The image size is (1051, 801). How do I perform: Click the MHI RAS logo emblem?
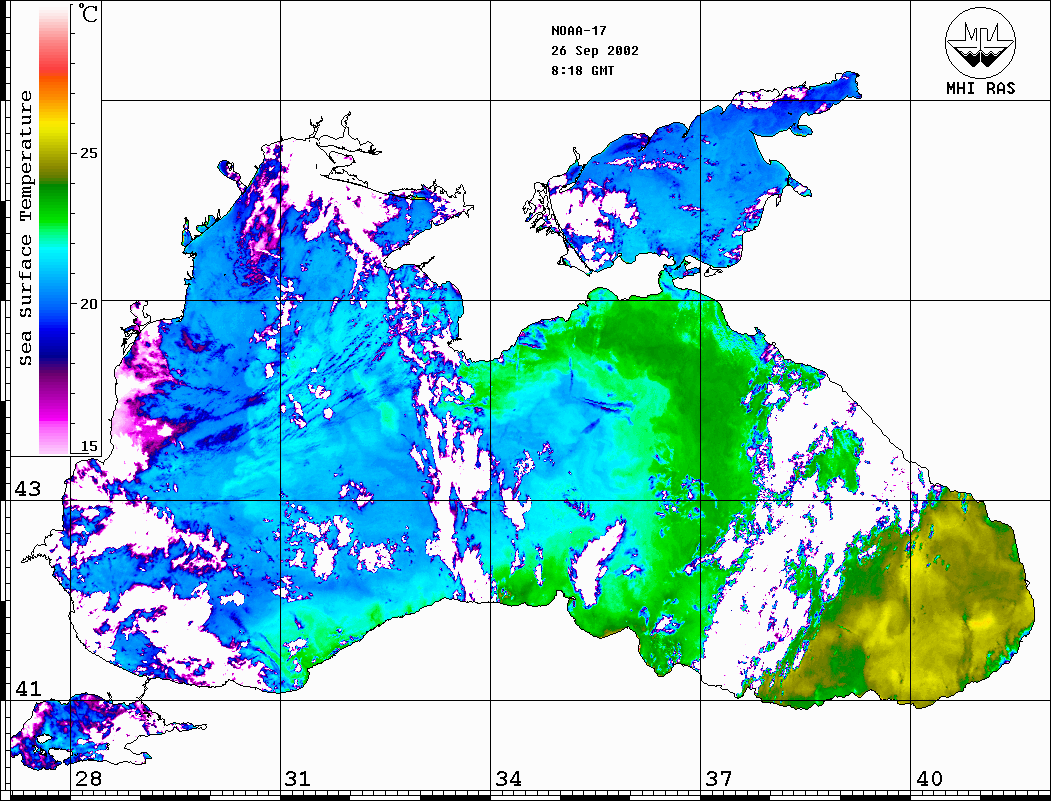point(981,42)
